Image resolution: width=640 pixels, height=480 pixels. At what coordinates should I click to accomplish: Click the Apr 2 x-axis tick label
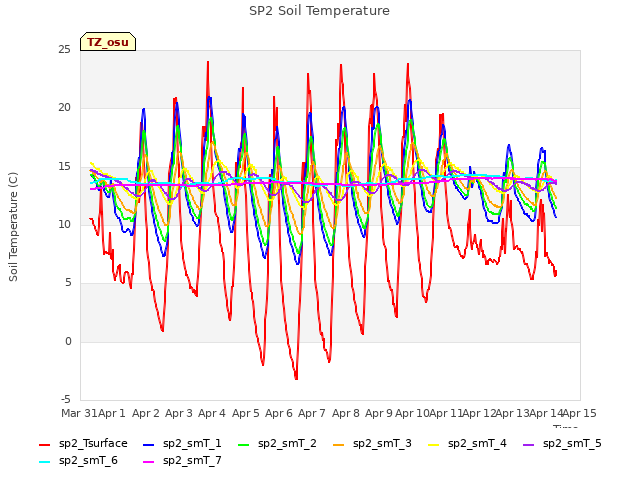click(146, 413)
